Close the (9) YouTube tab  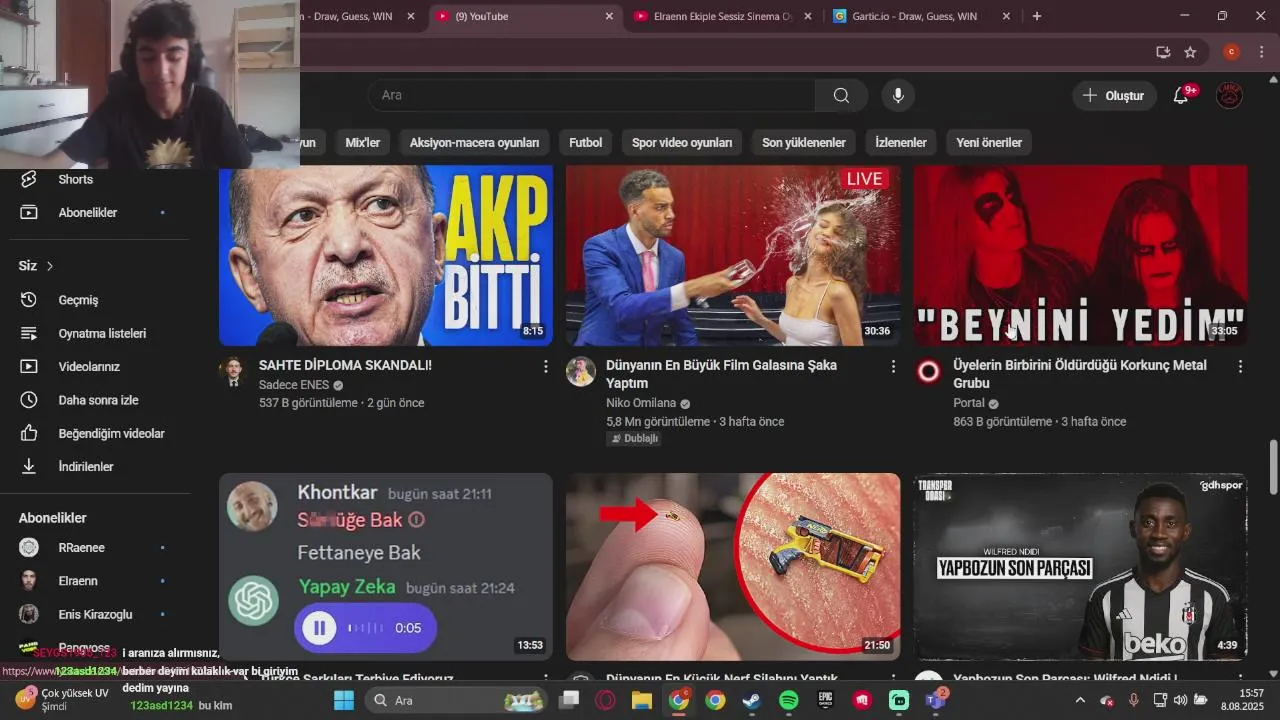click(609, 16)
